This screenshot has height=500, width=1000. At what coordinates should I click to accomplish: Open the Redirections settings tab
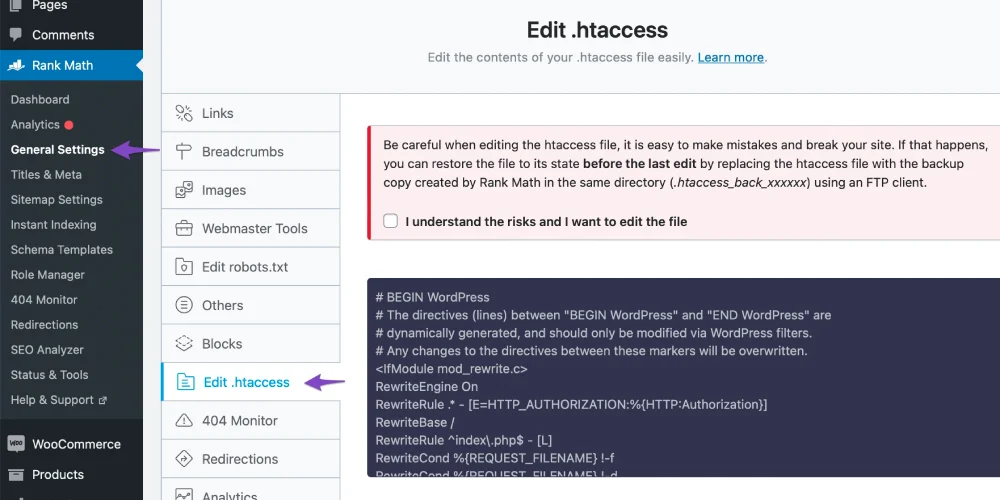click(x=251, y=459)
